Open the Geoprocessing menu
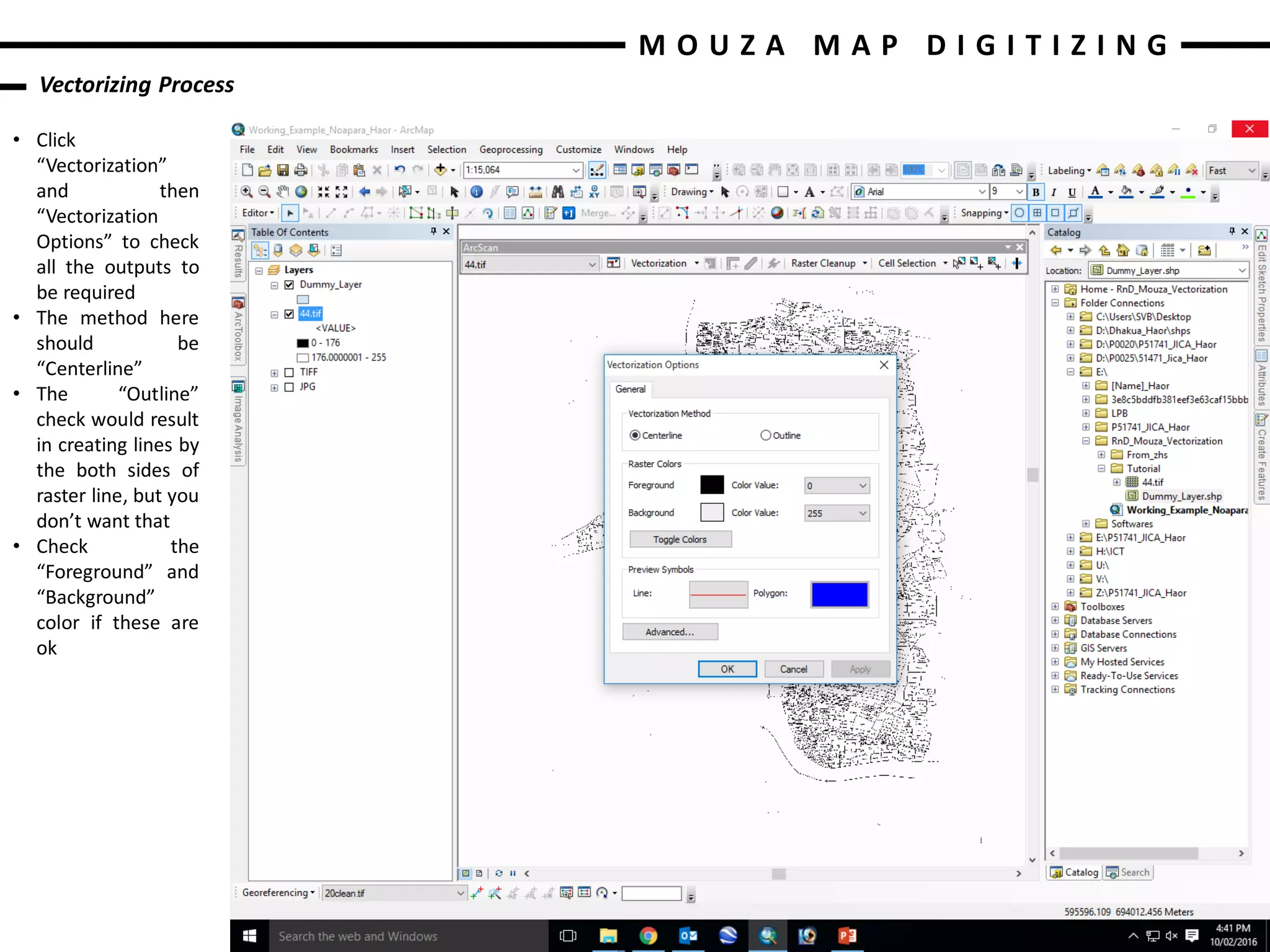Screen dimensions: 1270x952 pyautogui.click(x=510, y=149)
